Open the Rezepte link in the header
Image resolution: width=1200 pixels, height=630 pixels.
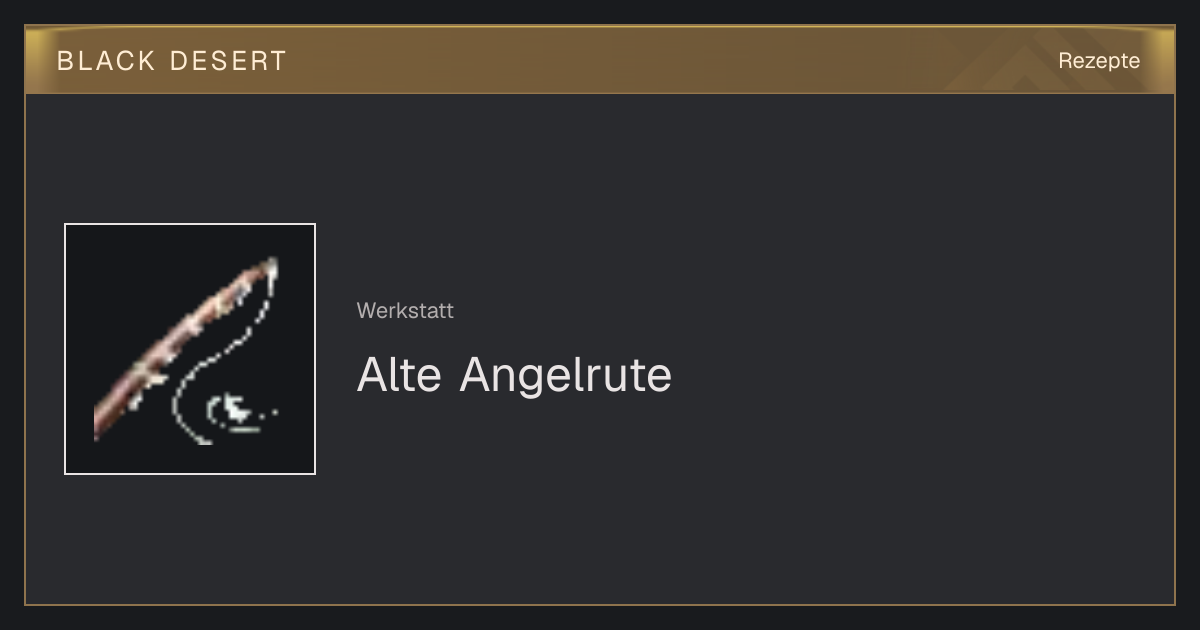pos(1099,60)
